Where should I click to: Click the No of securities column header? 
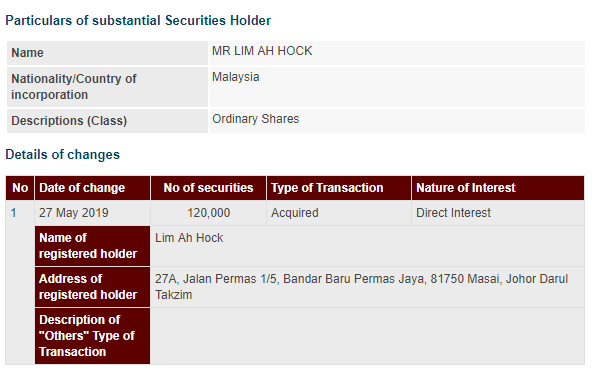click(x=209, y=188)
